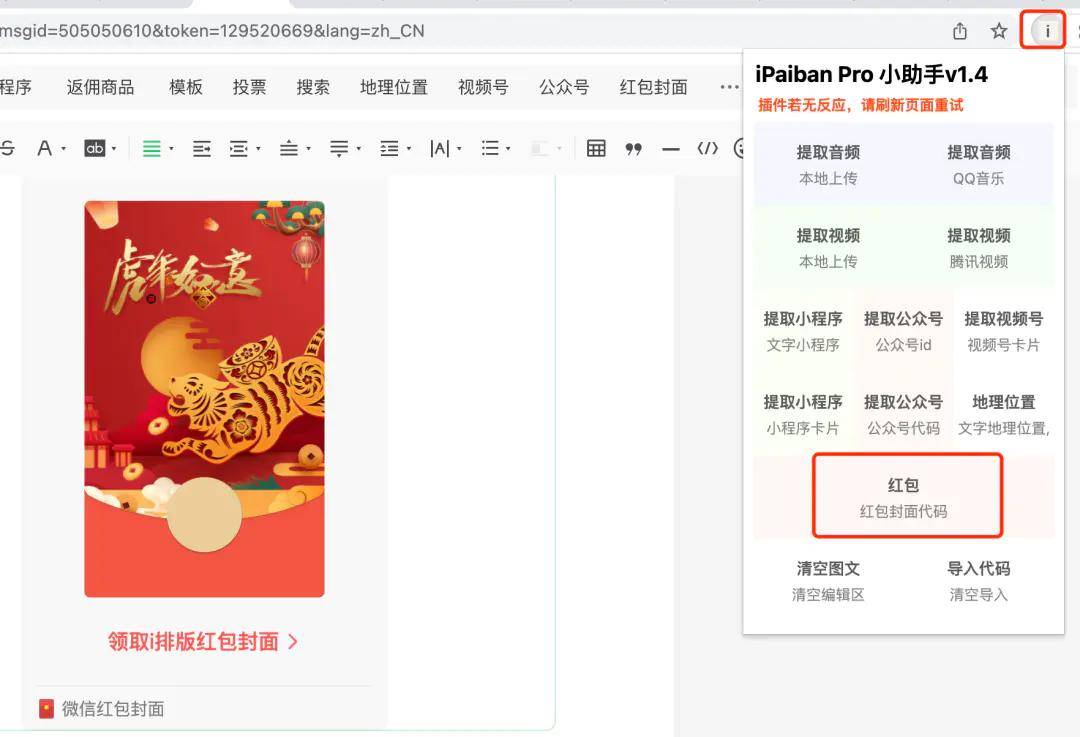Show more insert options via the ellipsis
This screenshot has height=737, width=1080.
(x=729, y=87)
